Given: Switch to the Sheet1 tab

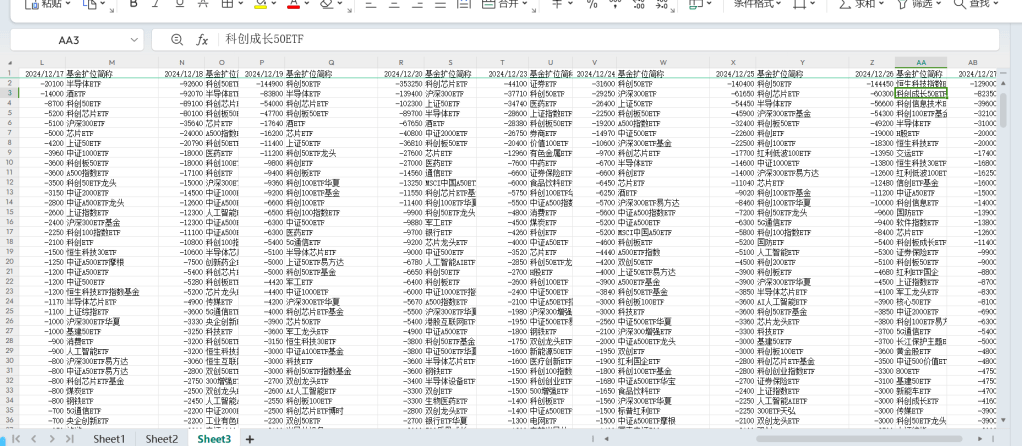Looking at the screenshot, I should [x=109, y=439].
